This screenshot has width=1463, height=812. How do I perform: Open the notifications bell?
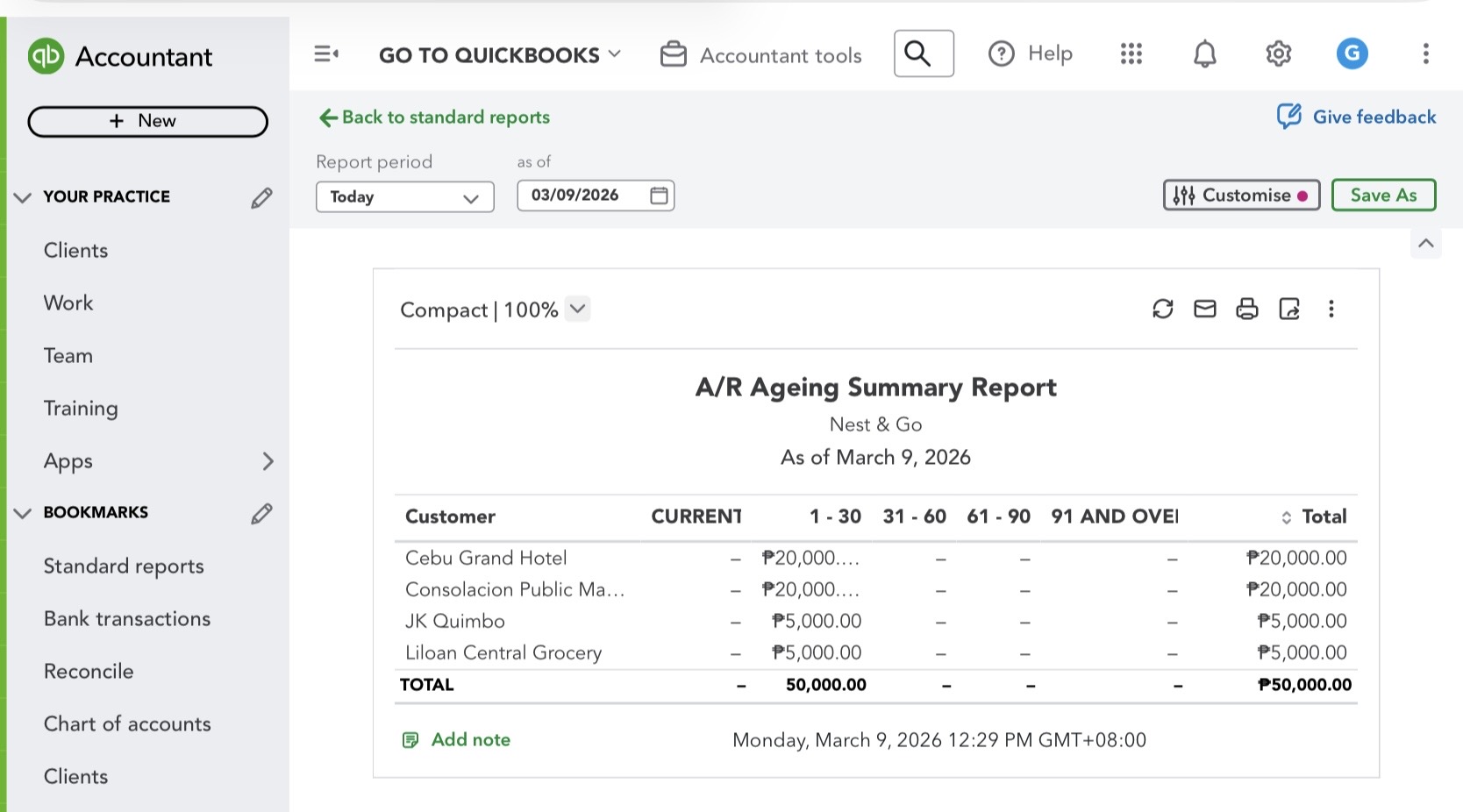(1204, 54)
